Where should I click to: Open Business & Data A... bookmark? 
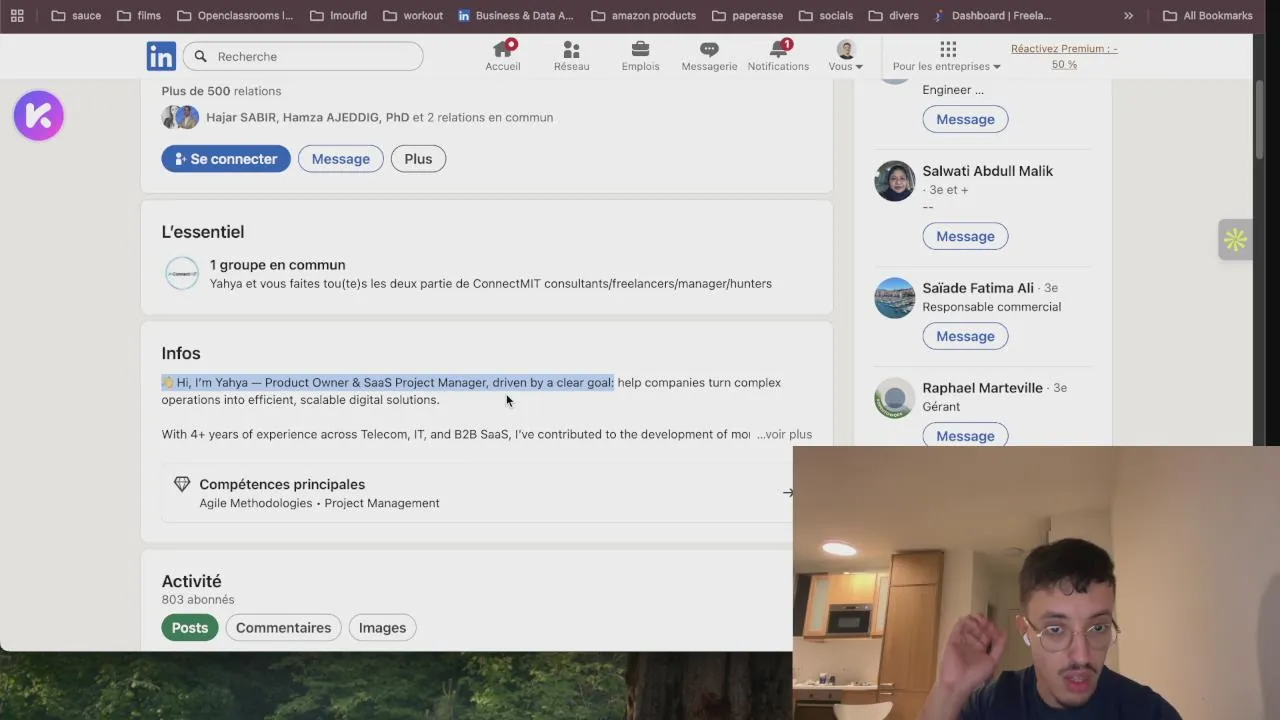click(x=516, y=16)
